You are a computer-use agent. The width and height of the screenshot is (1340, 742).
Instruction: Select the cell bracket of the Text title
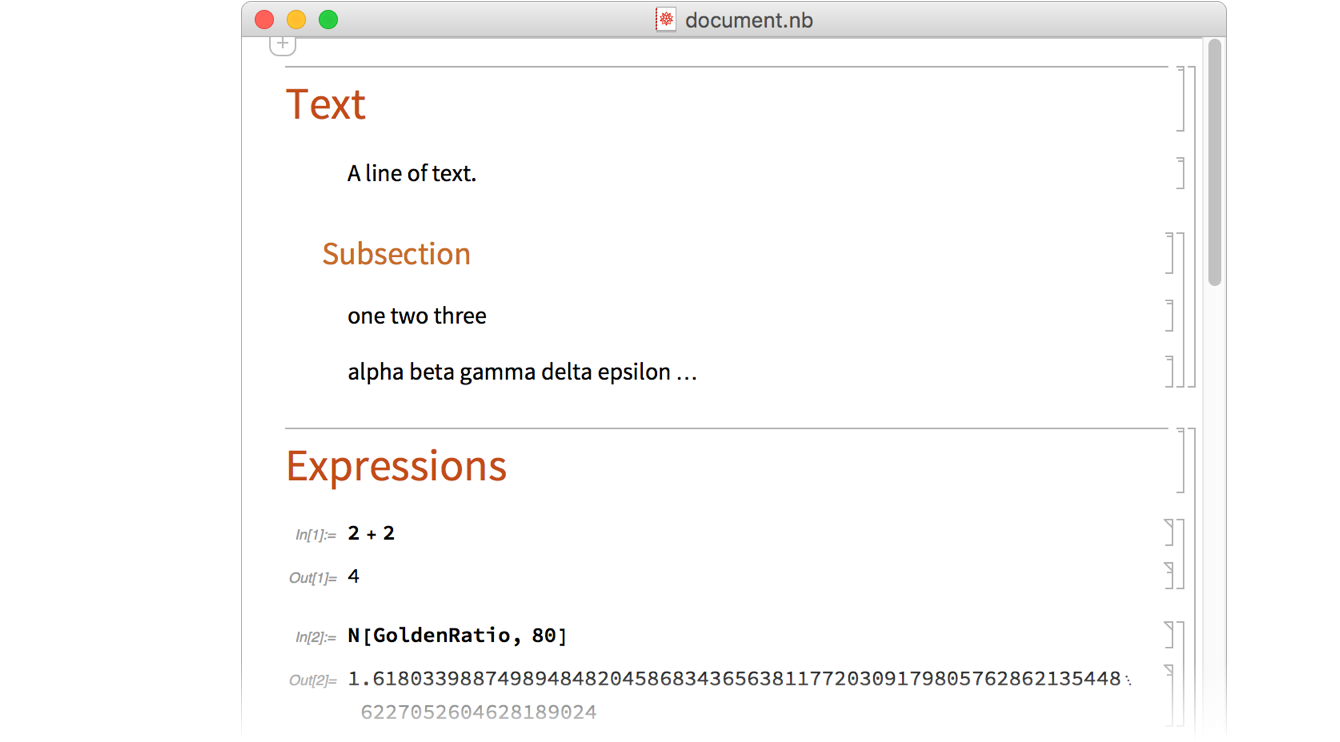coord(1180,98)
